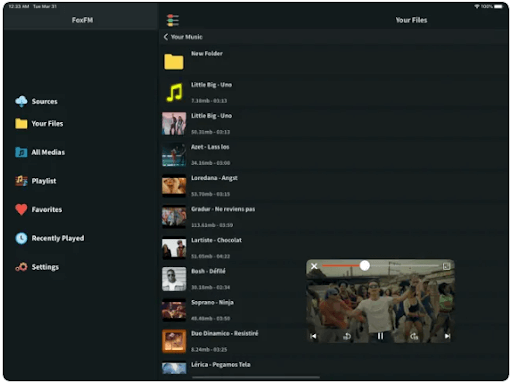Click the Bosh - Défilé thumbnail
Image resolution: width=512 pixels, height=384 pixels.
coord(174,279)
